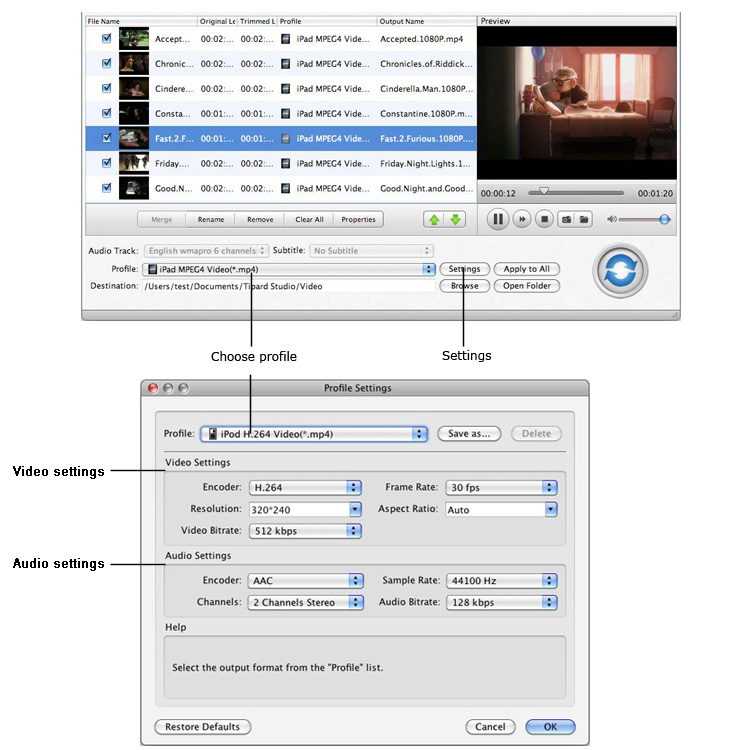
Task: Open the Audio Bitrate 128 kbps dropdown
Action: pos(502,602)
